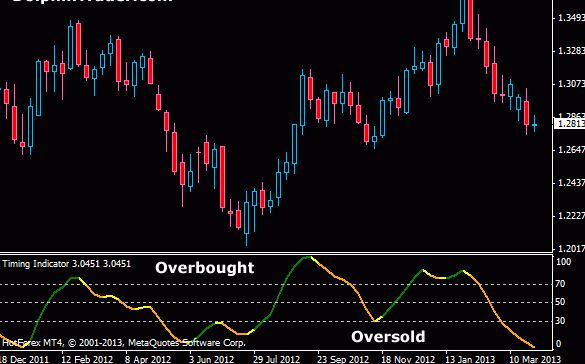Viewport: 585px width, 364px height.
Task: Click the 1.2017 price axis value
Action: tap(571, 248)
